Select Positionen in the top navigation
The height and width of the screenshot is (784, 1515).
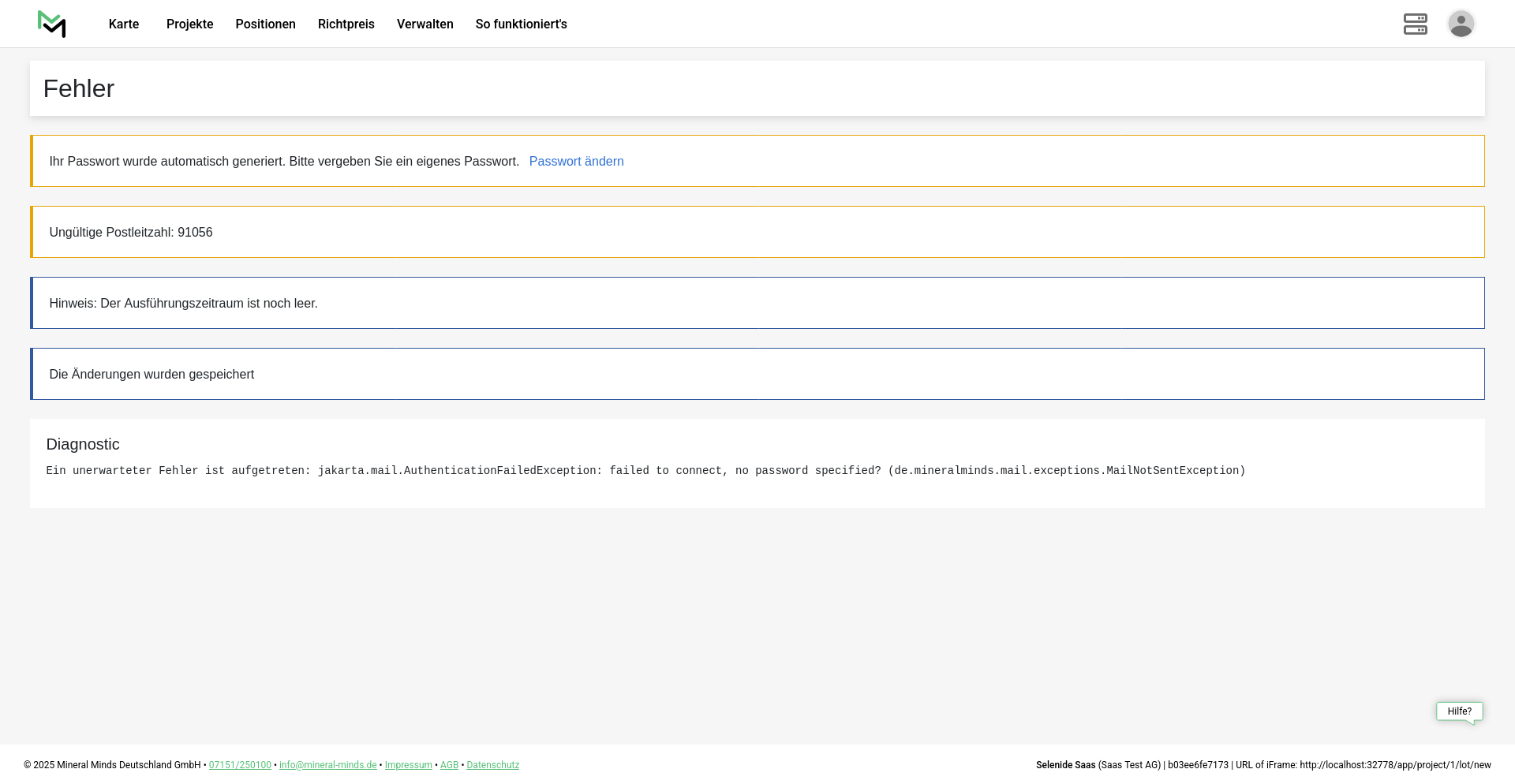(x=265, y=24)
